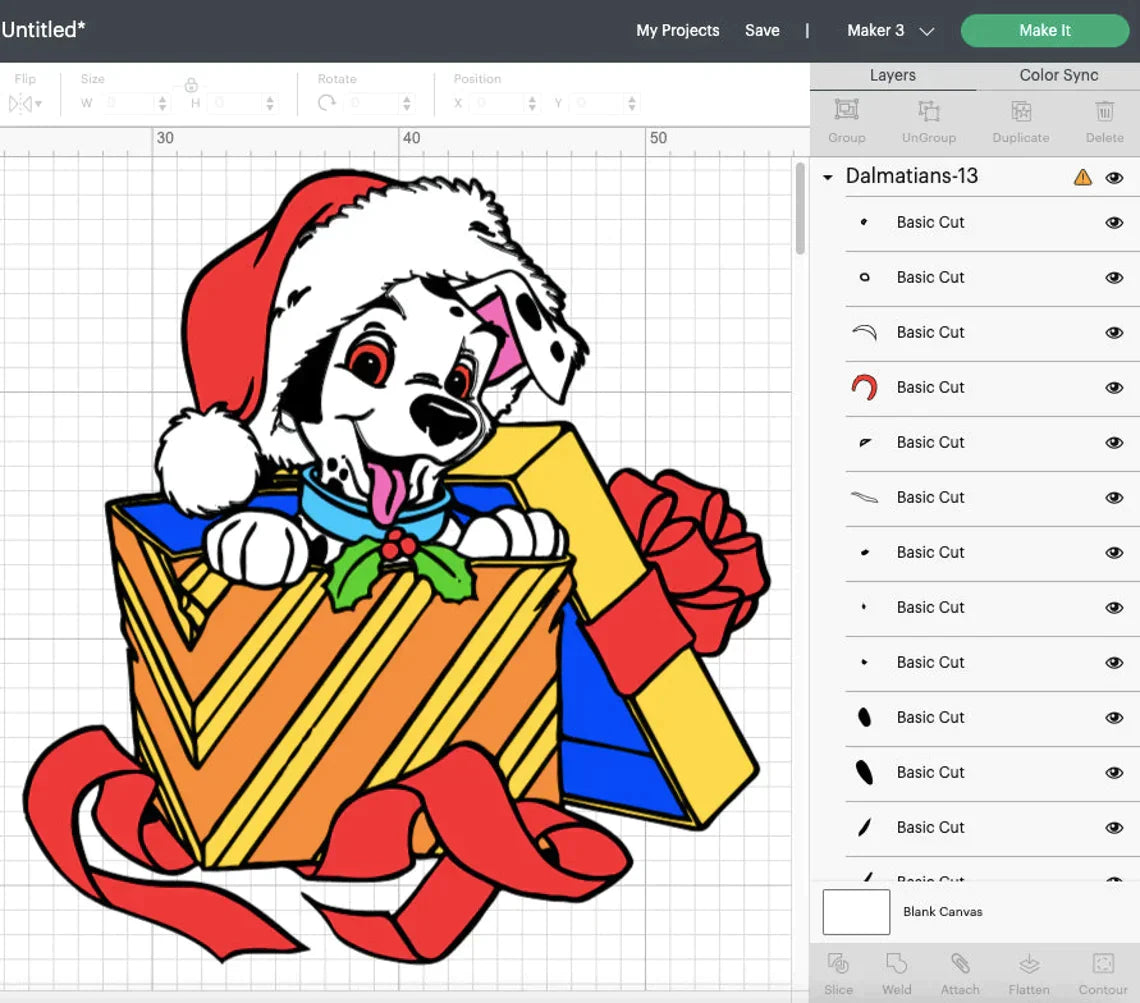Screen dimensions: 1140x1003
Task: Open the Maker 3 machine dropdown
Action: [x=890, y=31]
